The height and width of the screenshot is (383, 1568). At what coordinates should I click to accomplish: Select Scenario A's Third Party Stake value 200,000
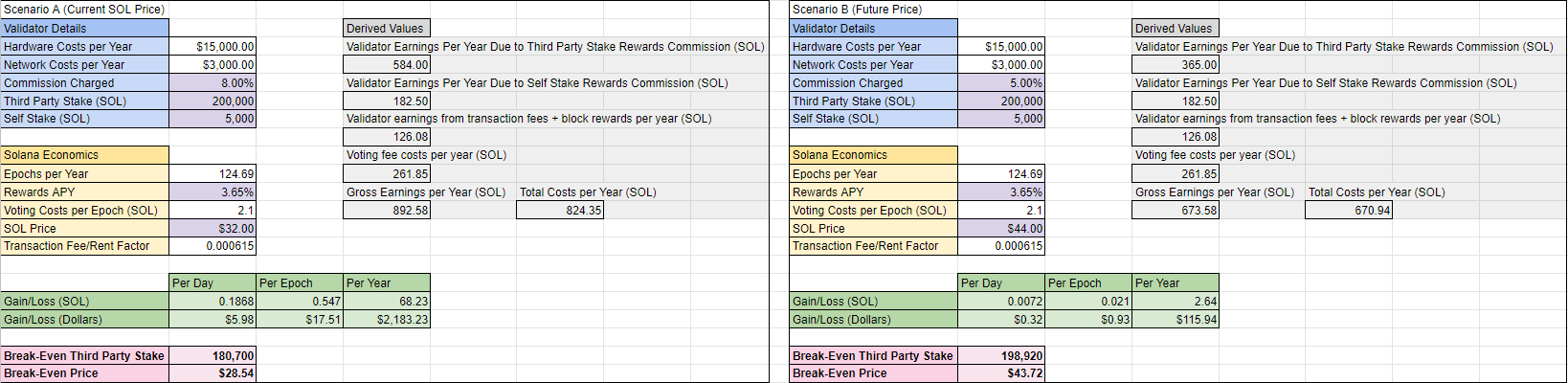tap(213, 101)
